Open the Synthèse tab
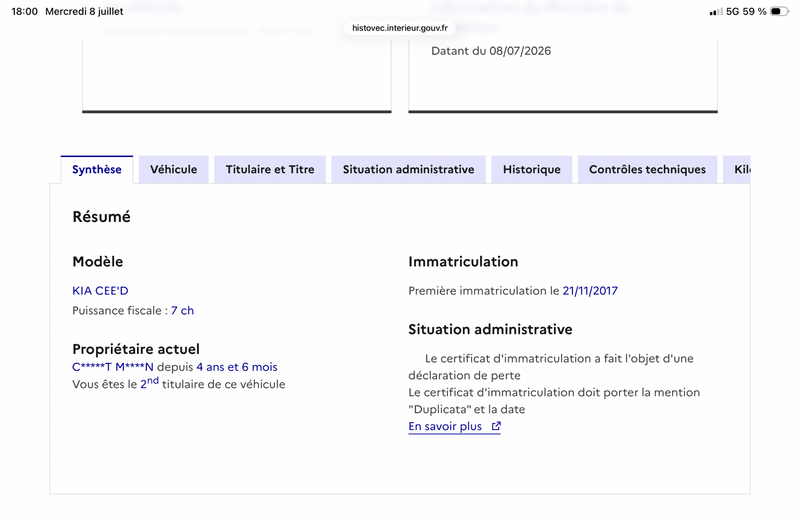 [x=96, y=169]
